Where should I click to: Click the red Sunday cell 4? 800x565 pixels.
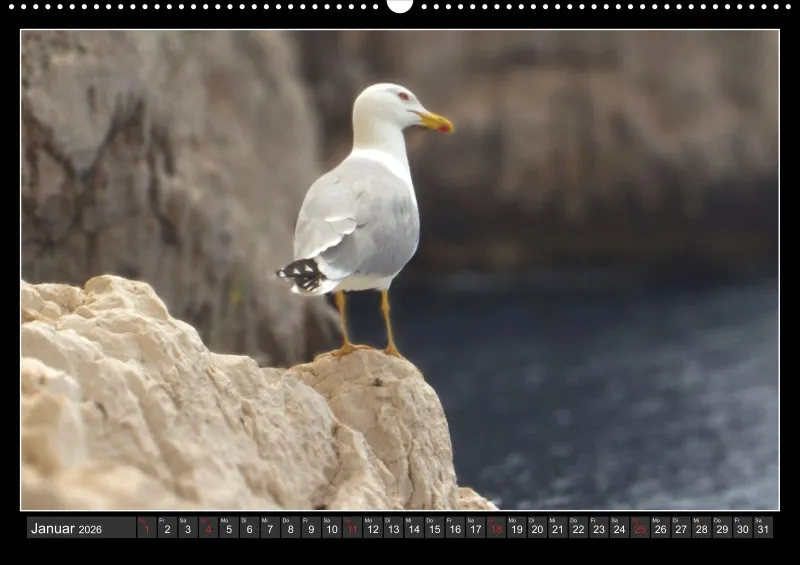pyautogui.click(x=208, y=528)
